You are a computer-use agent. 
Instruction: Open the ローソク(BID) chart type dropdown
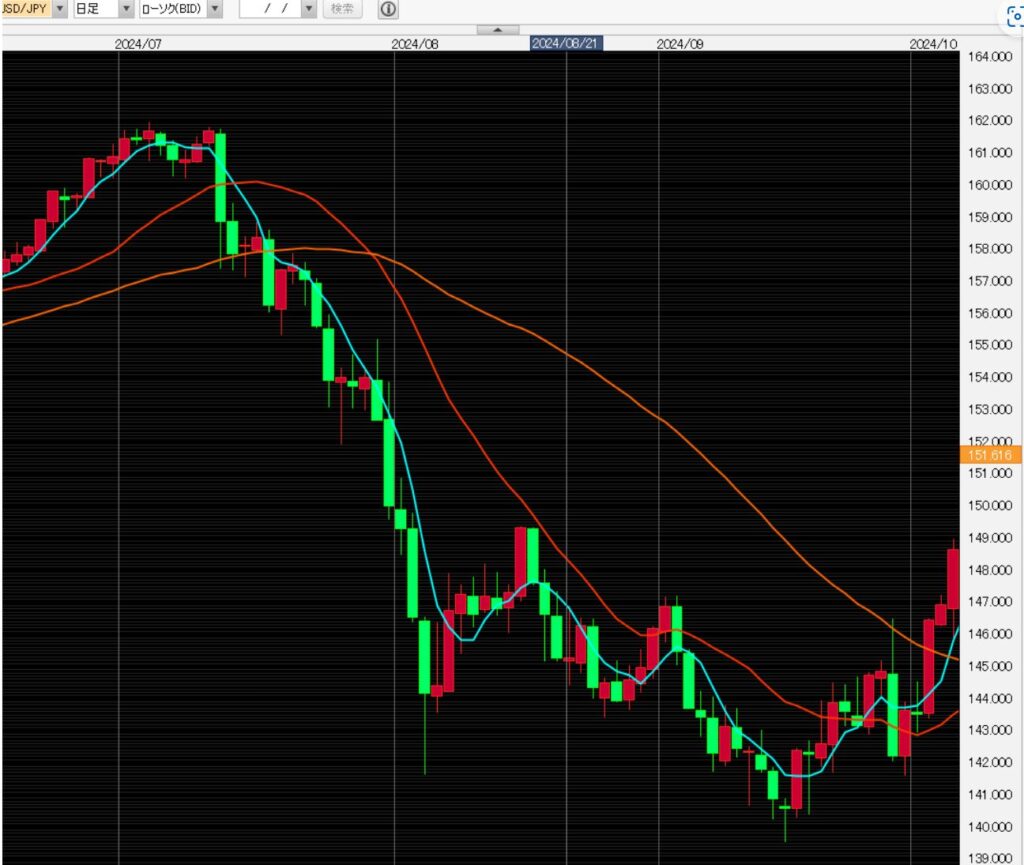(x=214, y=9)
